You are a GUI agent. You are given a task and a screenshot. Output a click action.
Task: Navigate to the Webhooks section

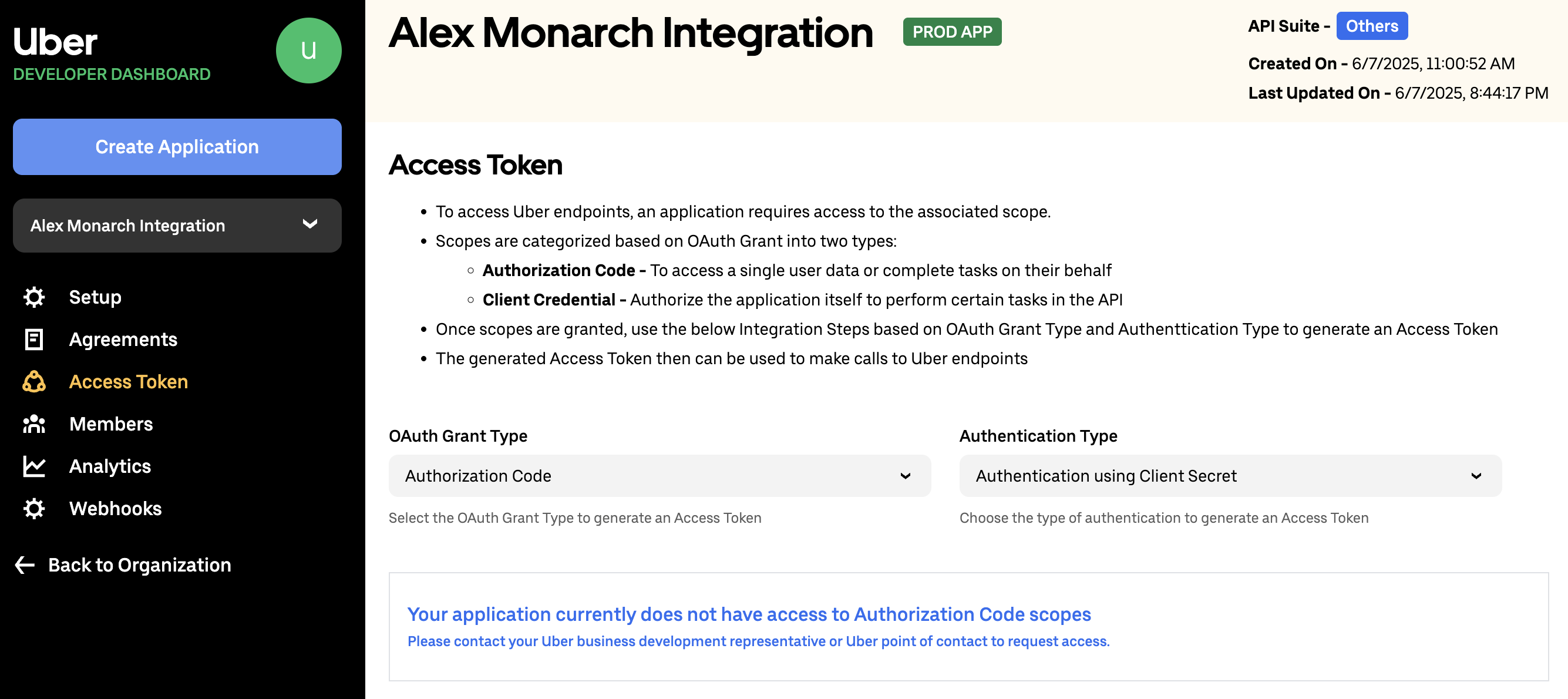[x=115, y=509]
